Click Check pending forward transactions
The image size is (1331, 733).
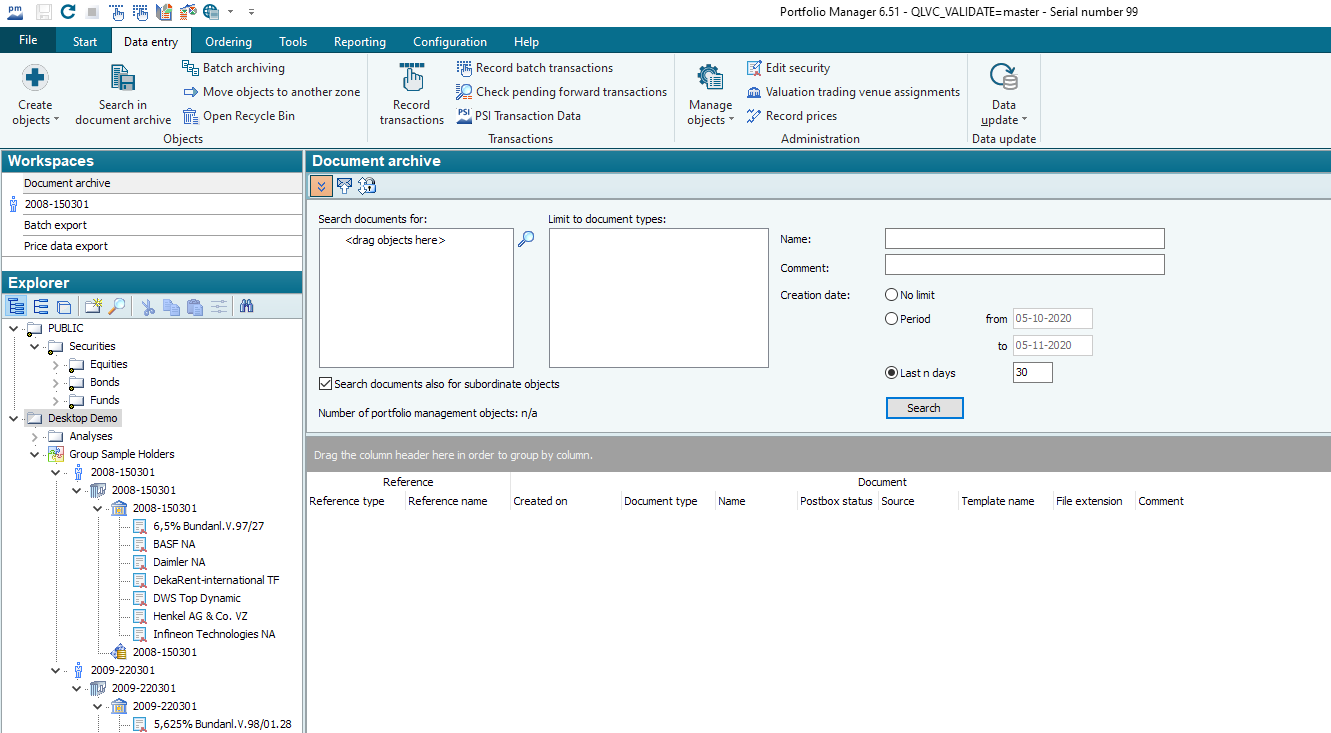(571, 92)
